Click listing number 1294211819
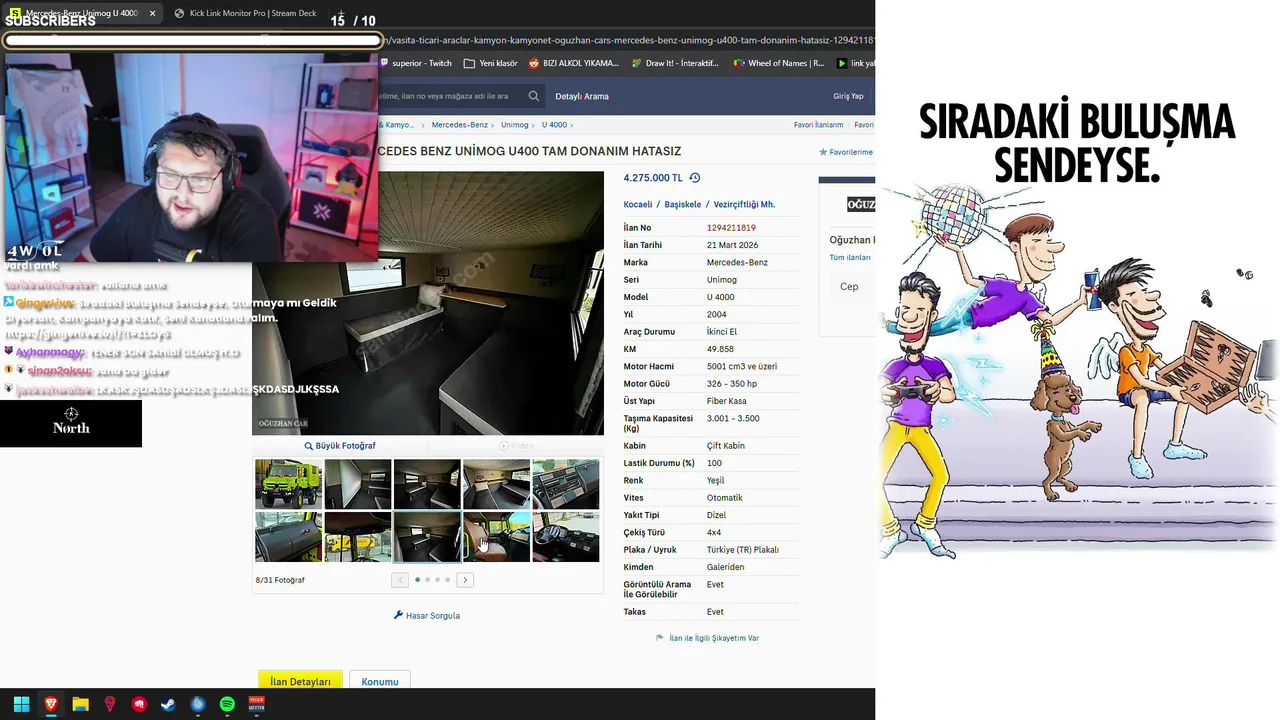The height and width of the screenshot is (720, 1280). click(731, 228)
